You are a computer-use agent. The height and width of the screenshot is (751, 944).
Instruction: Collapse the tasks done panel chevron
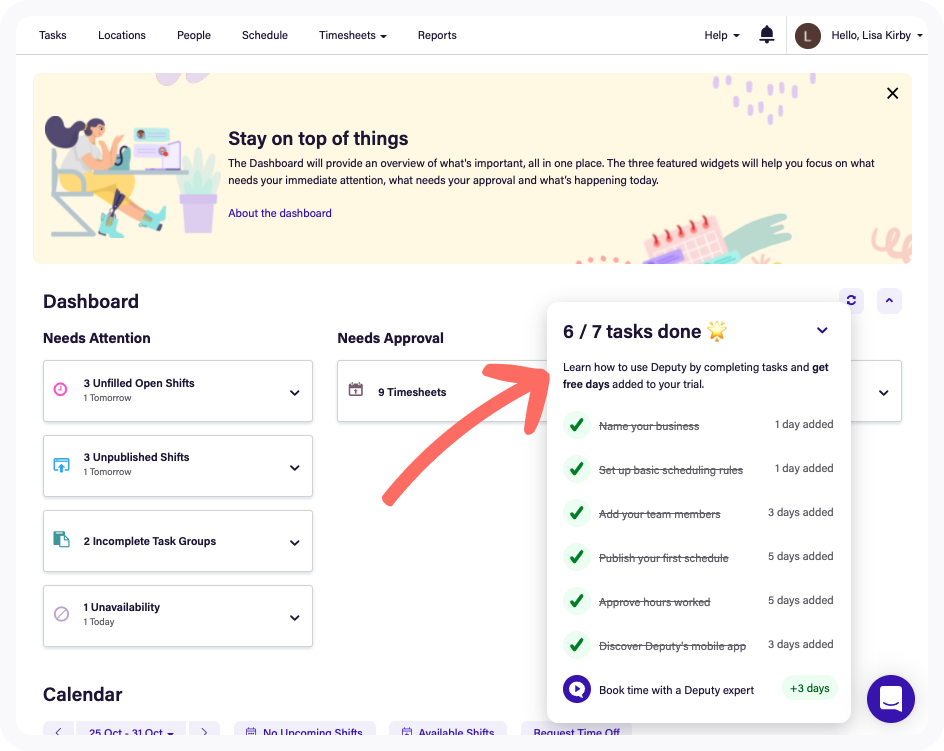pos(822,330)
